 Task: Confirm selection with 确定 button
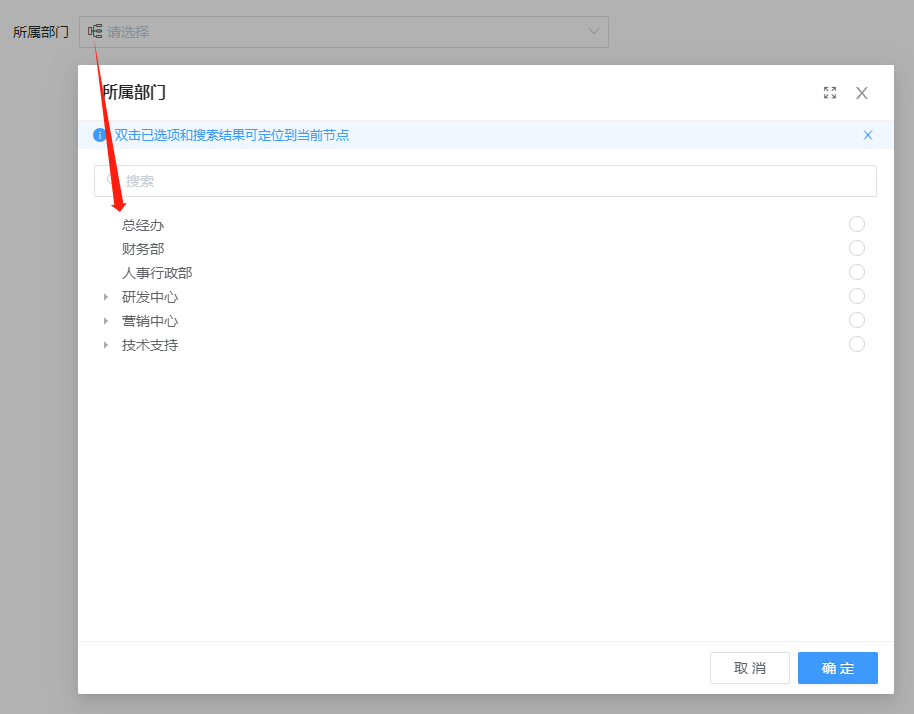tap(837, 668)
